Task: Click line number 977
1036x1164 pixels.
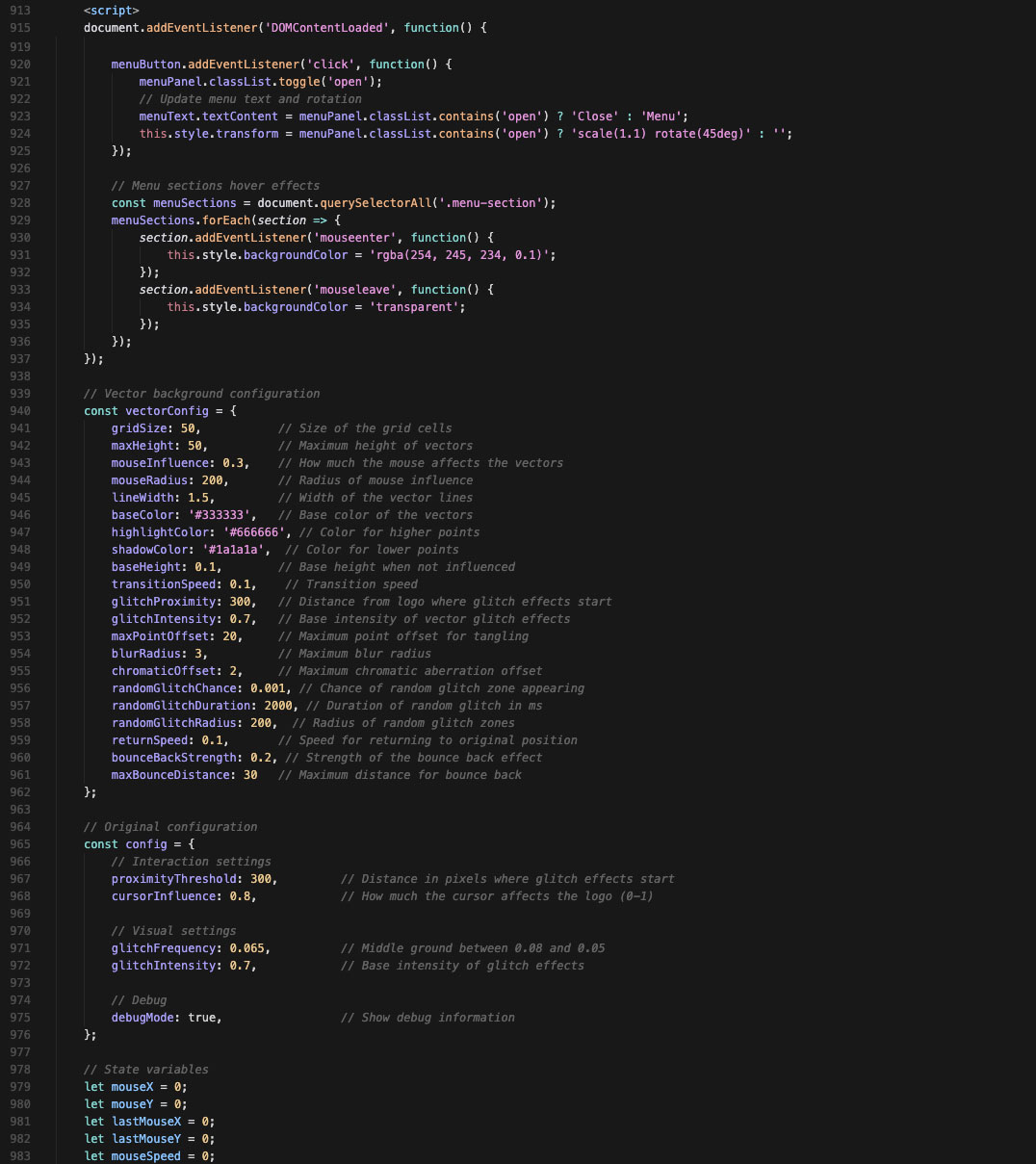Action: 20,1051
